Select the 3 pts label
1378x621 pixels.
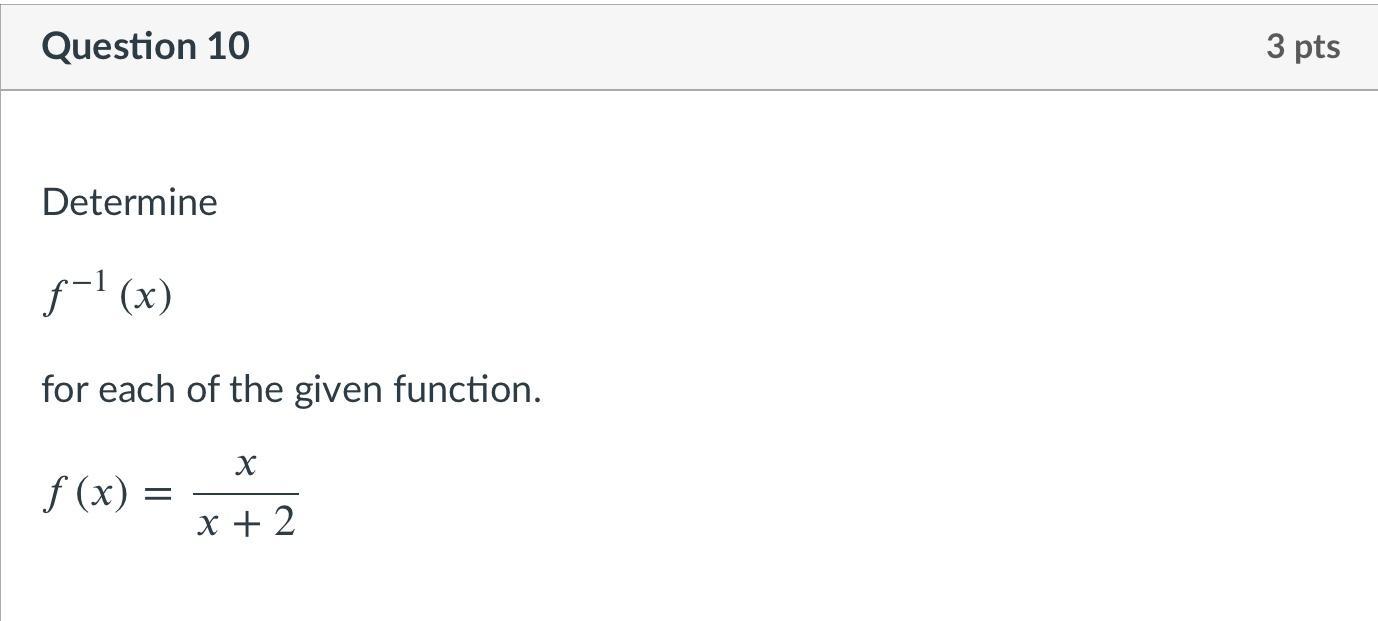(1302, 46)
